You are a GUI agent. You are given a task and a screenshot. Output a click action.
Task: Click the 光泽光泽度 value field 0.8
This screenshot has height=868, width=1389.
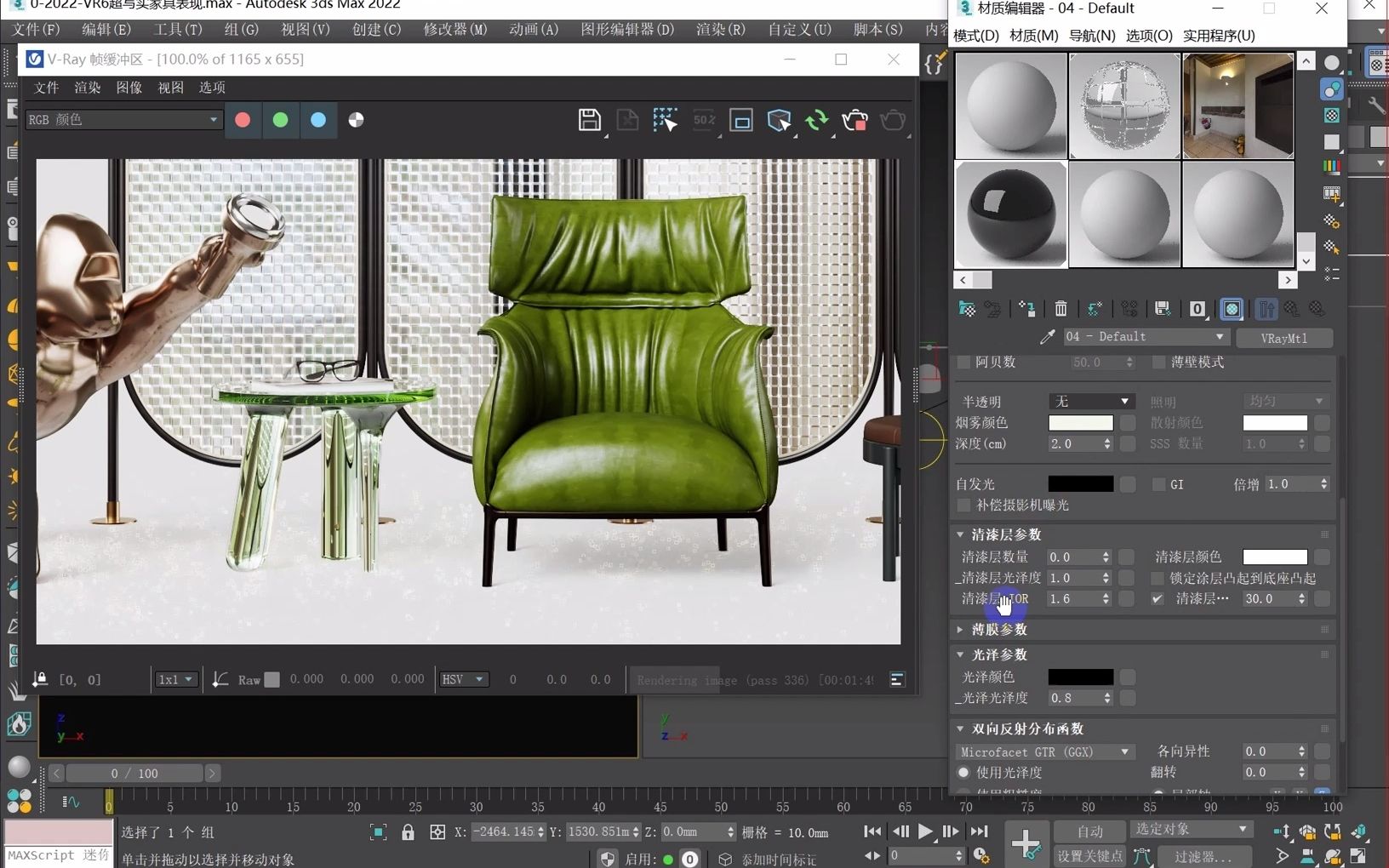pos(1073,698)
